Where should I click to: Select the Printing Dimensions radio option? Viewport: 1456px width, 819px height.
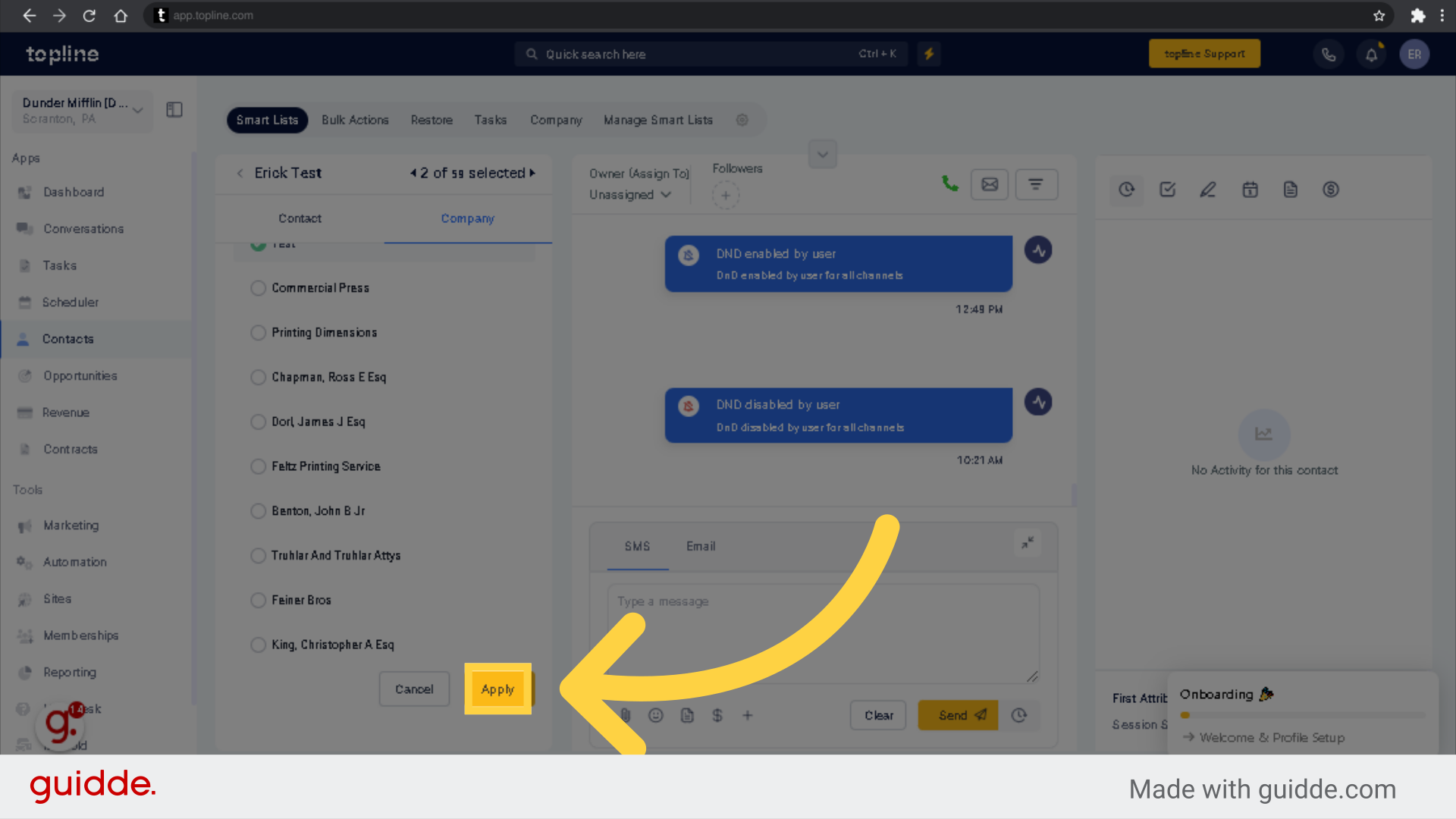pyautogui.click(x=258, y=333)
